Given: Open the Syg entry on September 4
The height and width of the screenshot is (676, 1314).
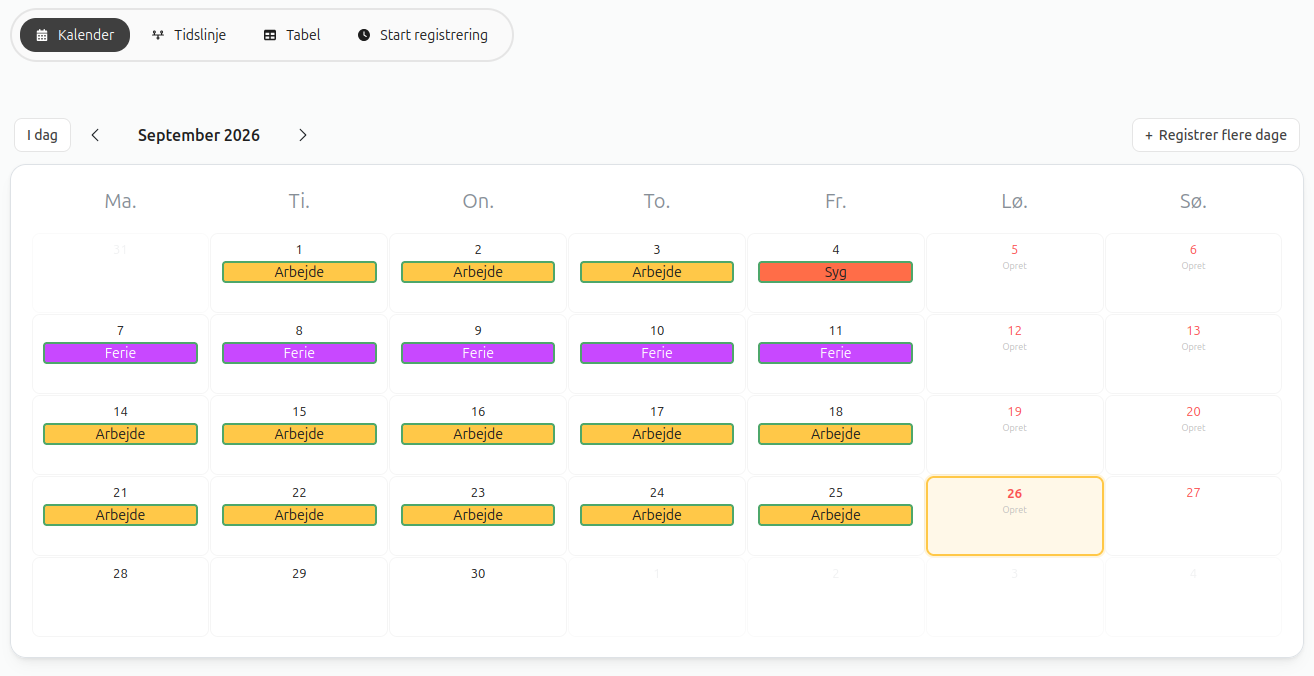Looking at the screenshot, I should 836,272.
